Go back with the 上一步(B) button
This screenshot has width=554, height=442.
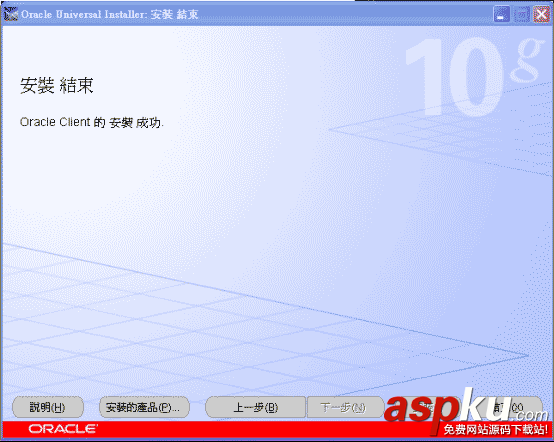click(x=255, y=407)
